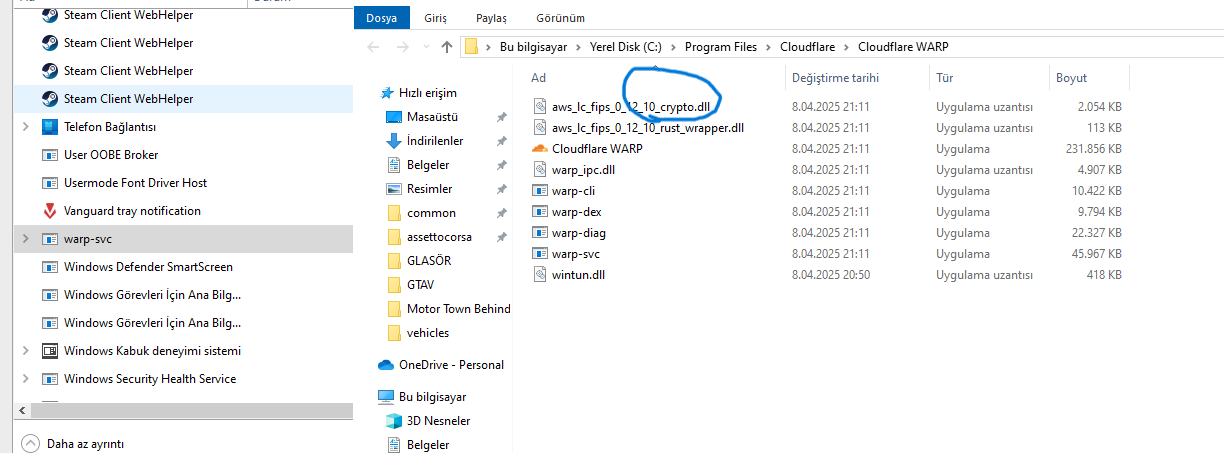Navigate back in File Explorer
The width and height of the screenshot is (1224, 453).
373,47
